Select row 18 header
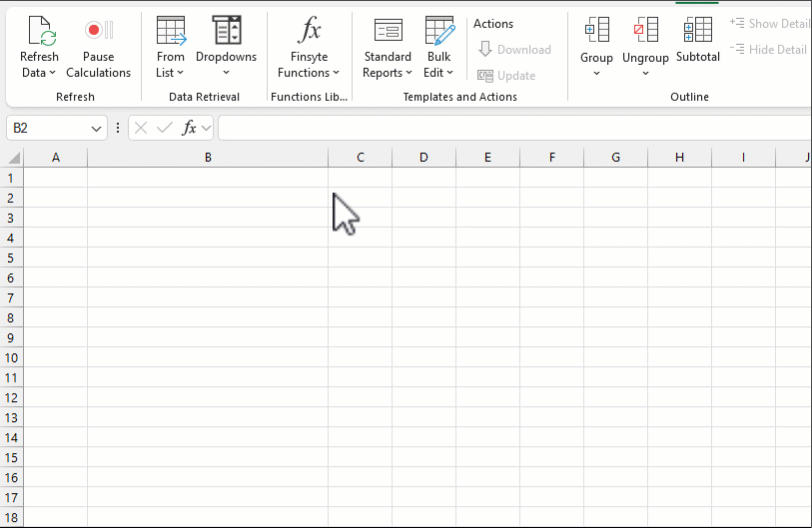The image size is (812, 528). tap(11, 518)
